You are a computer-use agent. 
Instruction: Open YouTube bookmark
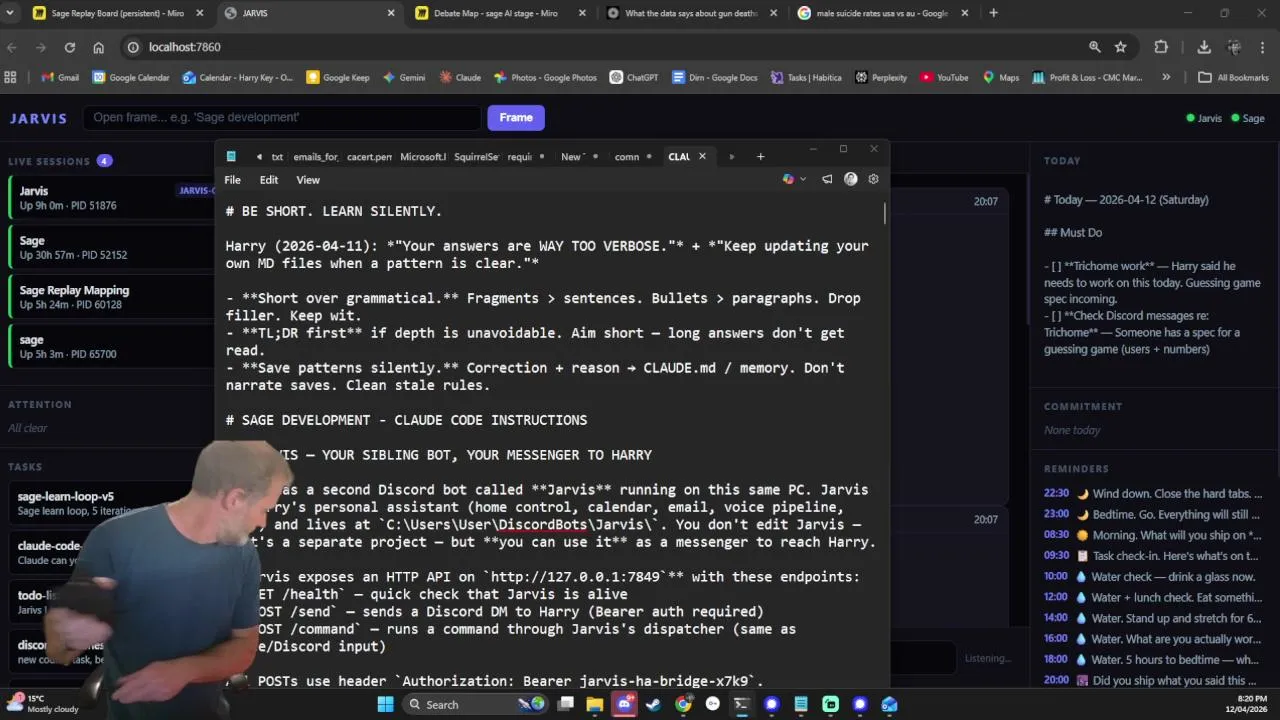click(x=944, y=77)
